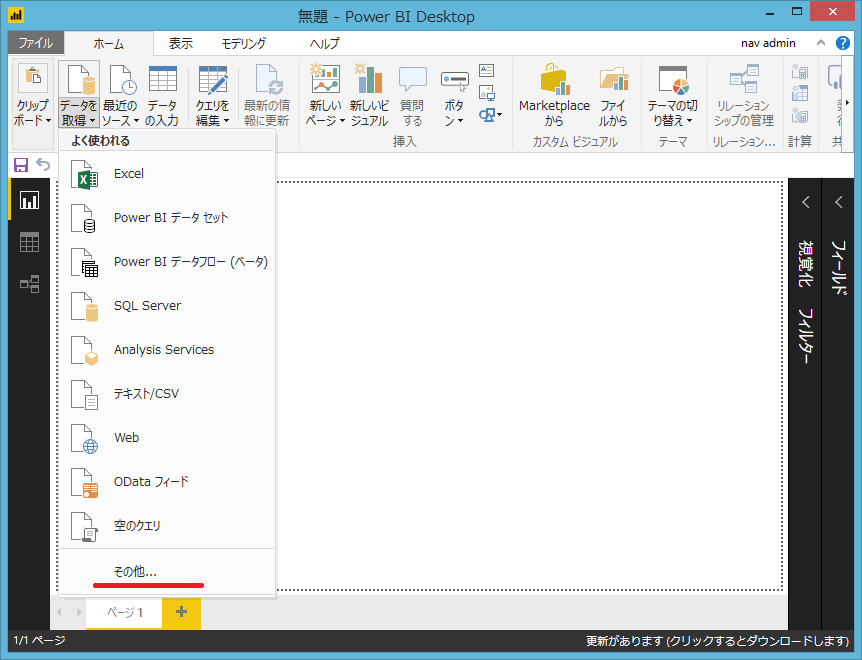Click the 1/1 ページ status text
Screen dimensions: 862x660
[x=39, y=640]
